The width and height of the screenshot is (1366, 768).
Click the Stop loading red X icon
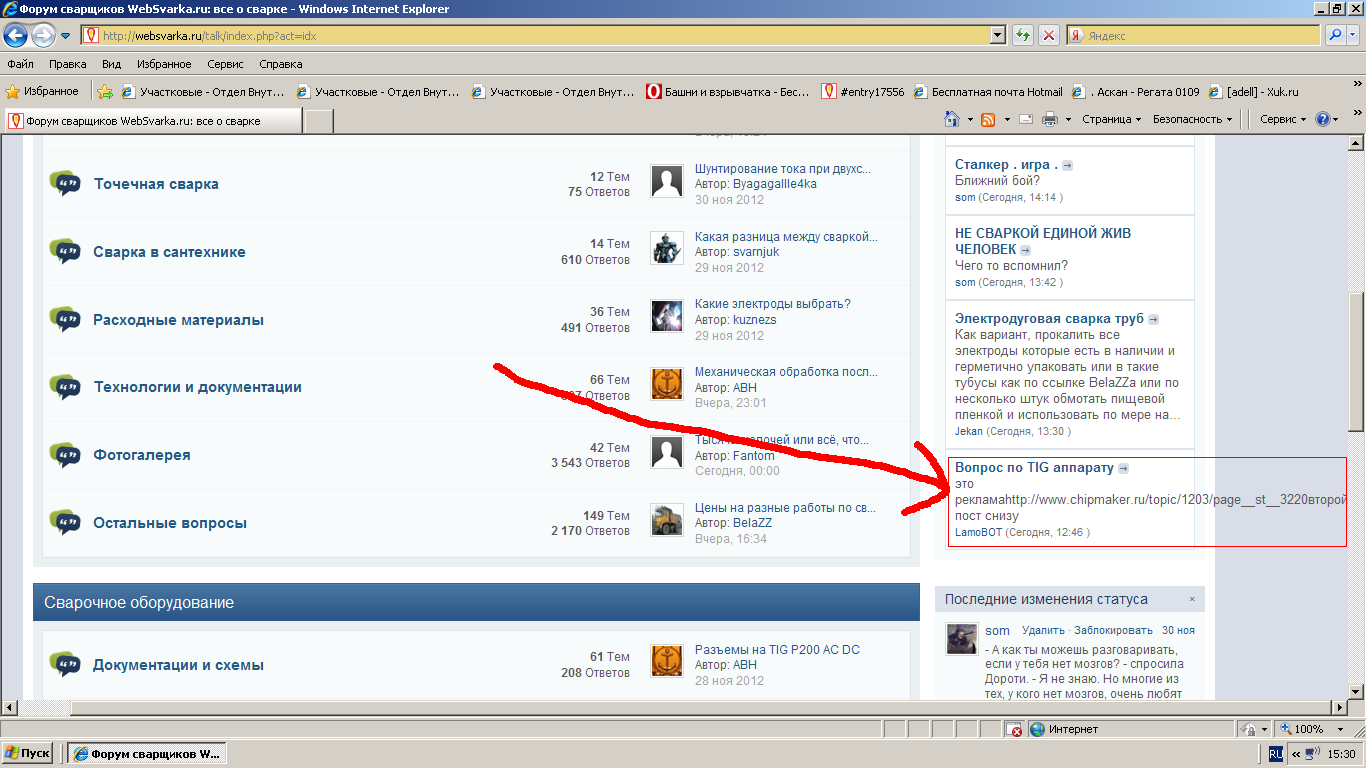click(x=1049, y=35)
